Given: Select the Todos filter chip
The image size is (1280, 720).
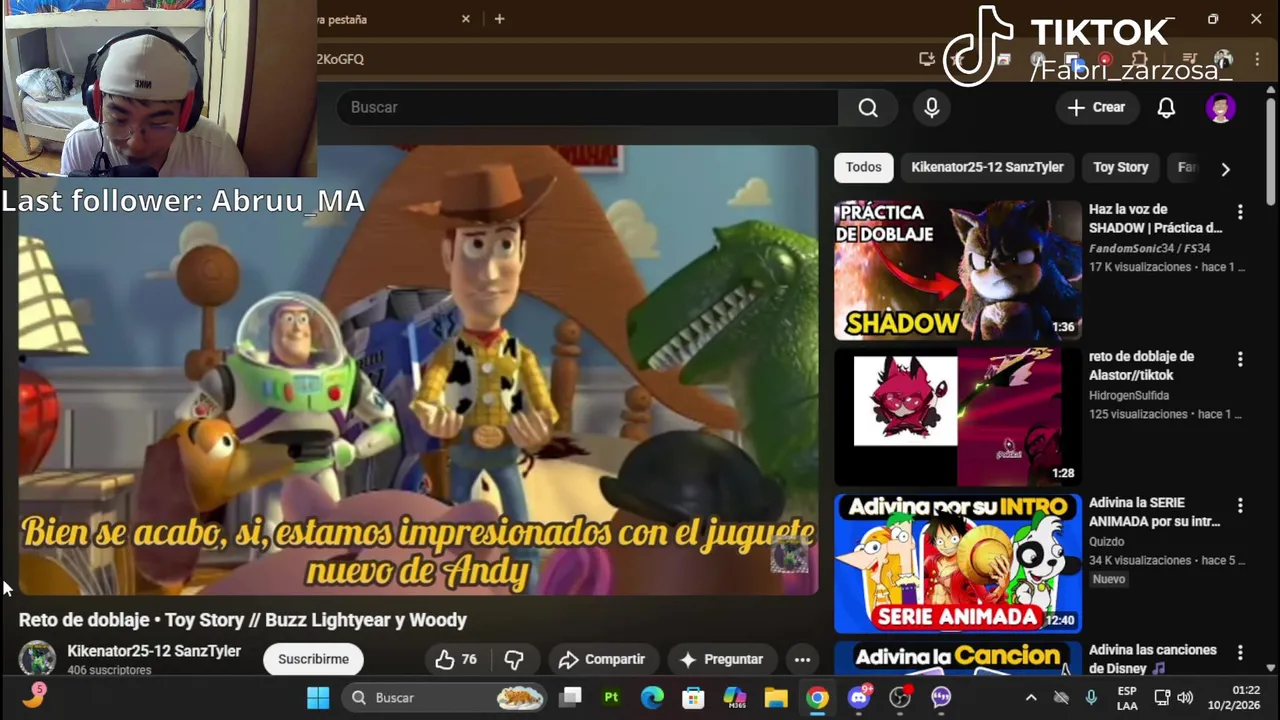Looking at the screenshot, I should point(863,167).
